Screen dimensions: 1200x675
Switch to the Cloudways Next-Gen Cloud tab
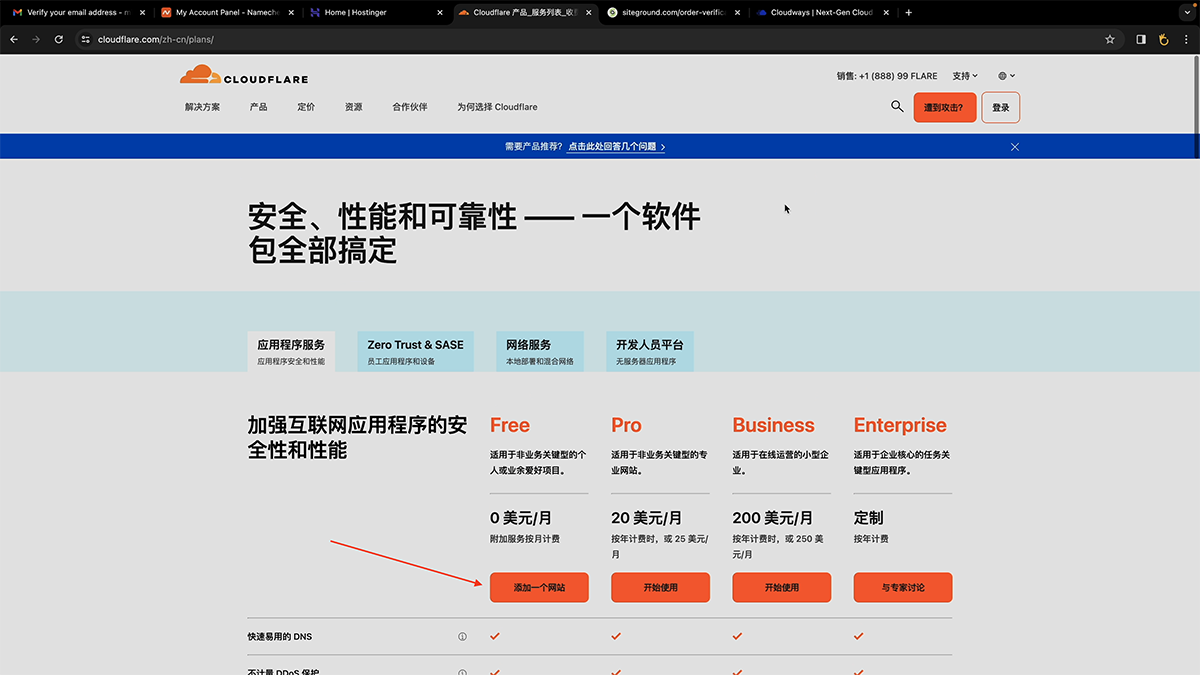point(821,13)
